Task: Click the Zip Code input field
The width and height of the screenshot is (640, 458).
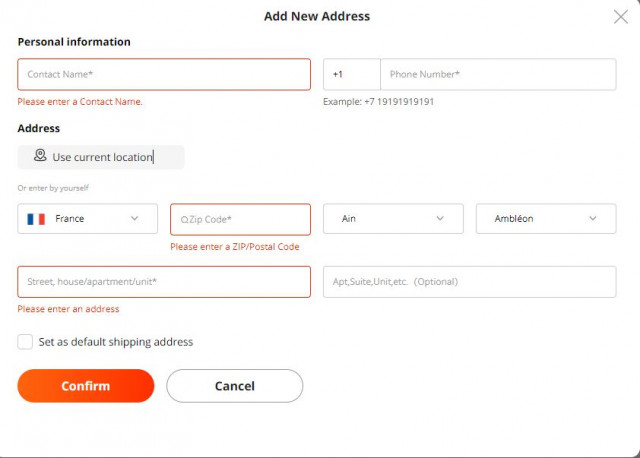Action: click(240, 219)
